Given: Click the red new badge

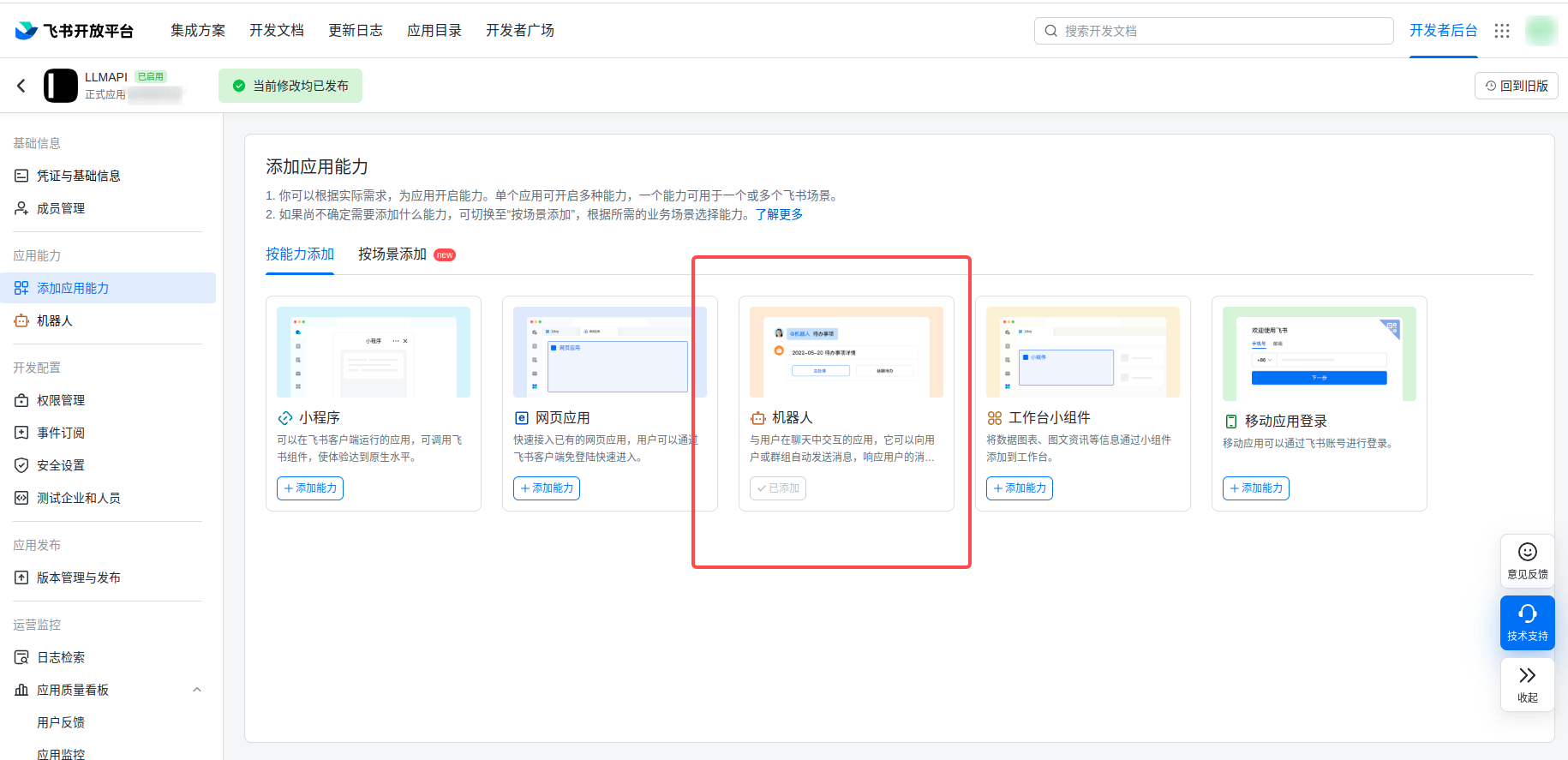Looking at the screenshot, I should 445,254.
